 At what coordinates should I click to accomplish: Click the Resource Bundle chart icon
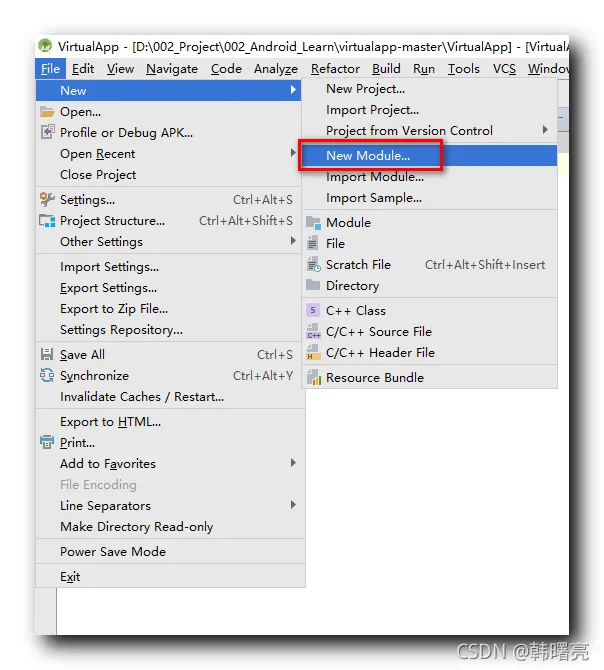tap(314, 377)
